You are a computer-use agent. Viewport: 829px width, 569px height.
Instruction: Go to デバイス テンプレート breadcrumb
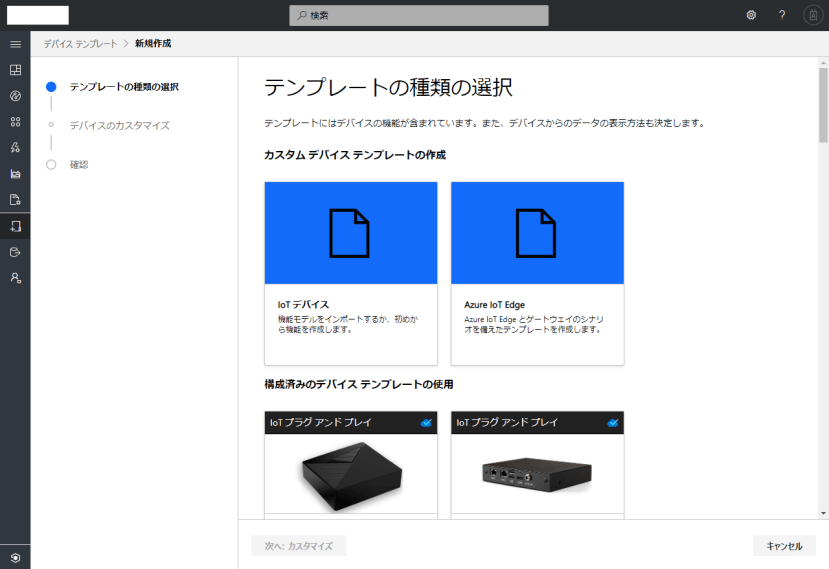click(x=80, y=44)
